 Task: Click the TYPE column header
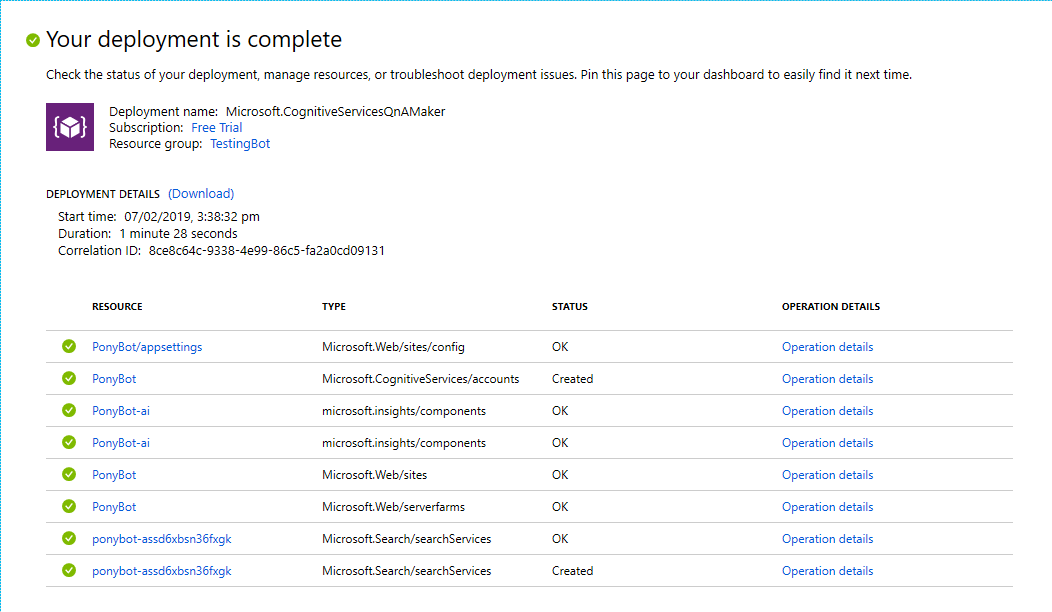coord(334,307)
